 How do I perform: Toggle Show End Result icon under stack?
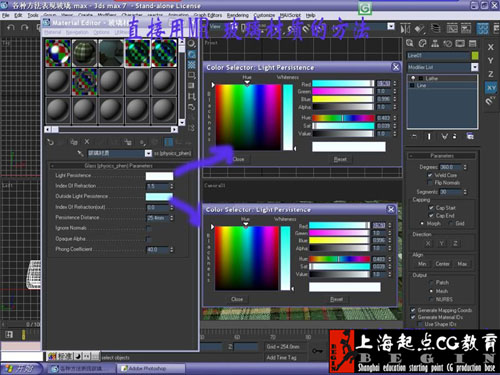429,136
